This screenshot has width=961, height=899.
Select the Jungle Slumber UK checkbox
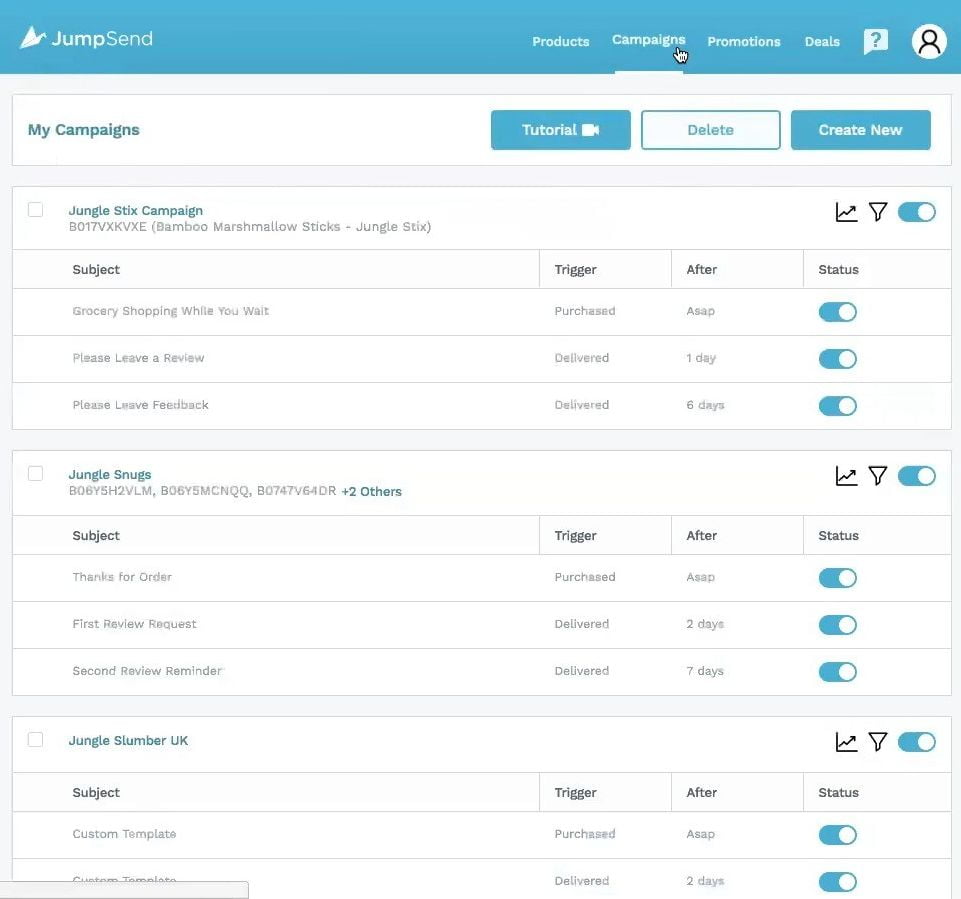pos(36,740)
